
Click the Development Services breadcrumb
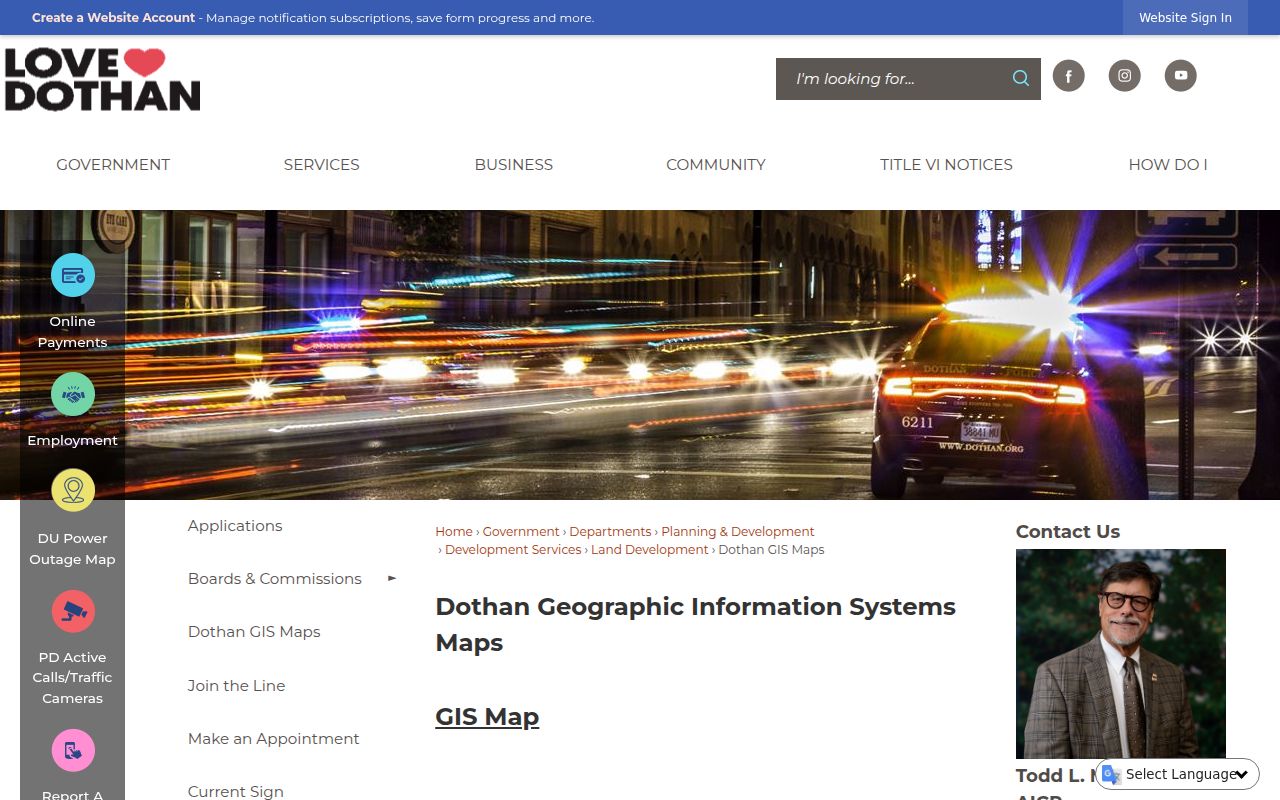click(513, 550)
